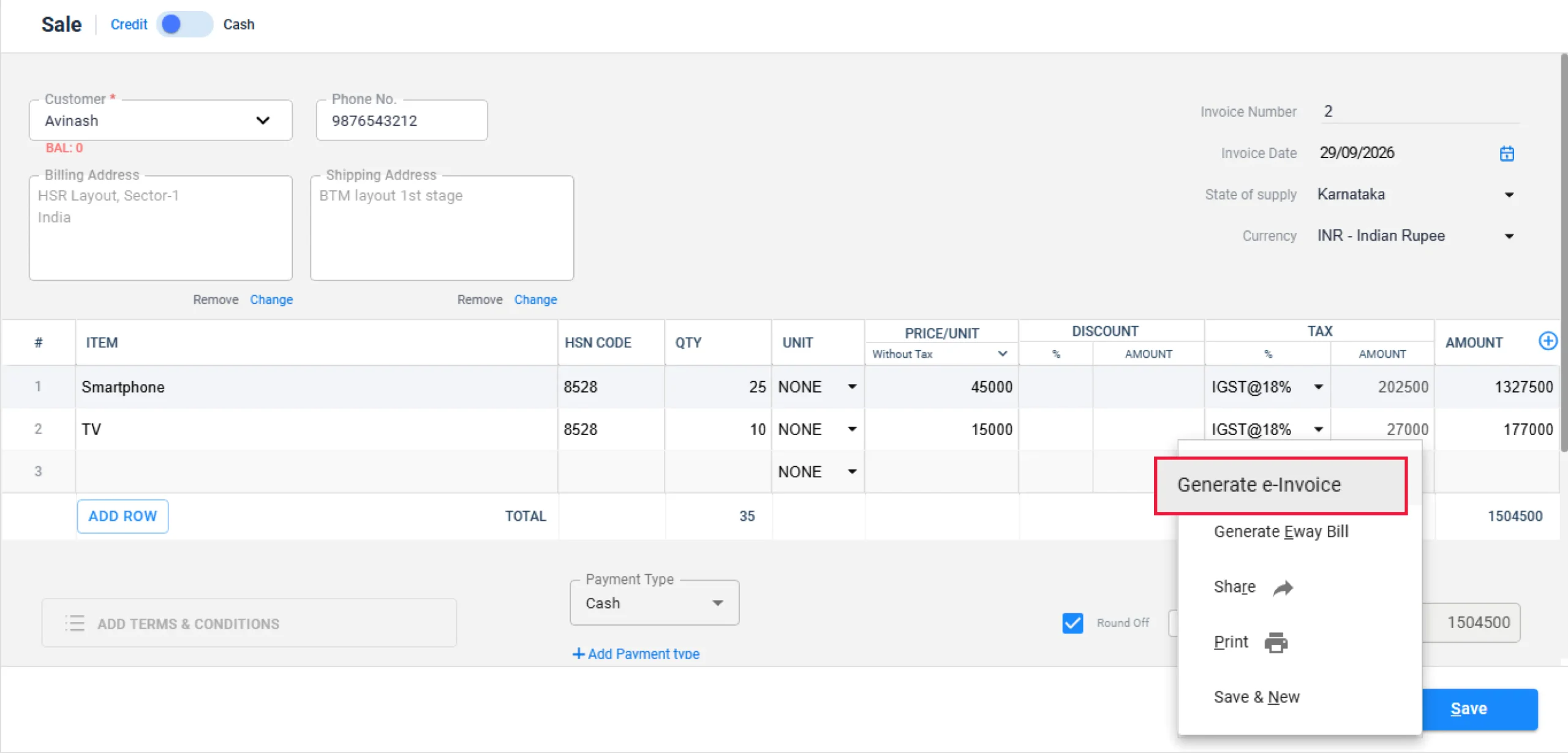Screen dimensions: 1568x753
Task: Click the ADD ROW button
Action: (123, 517)
